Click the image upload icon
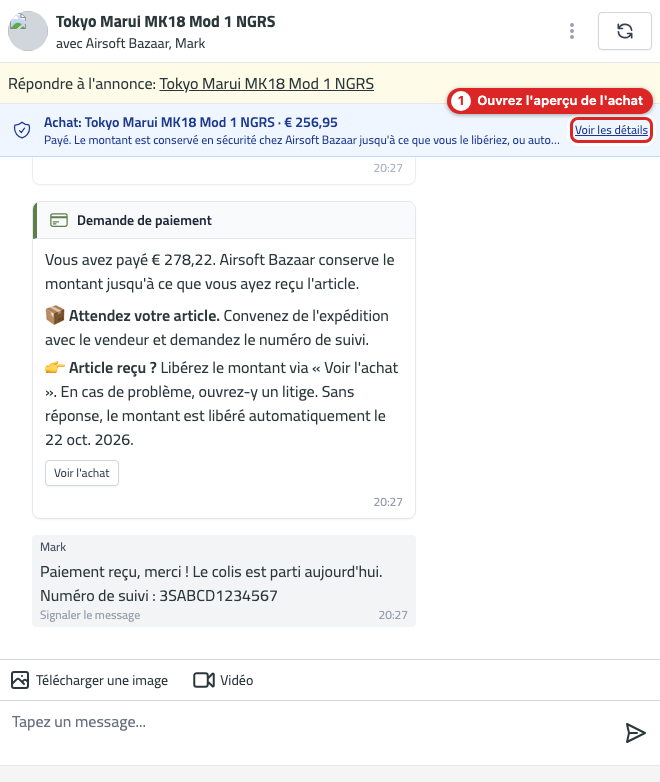Screen dimensions: 660x782 point(20,680)
